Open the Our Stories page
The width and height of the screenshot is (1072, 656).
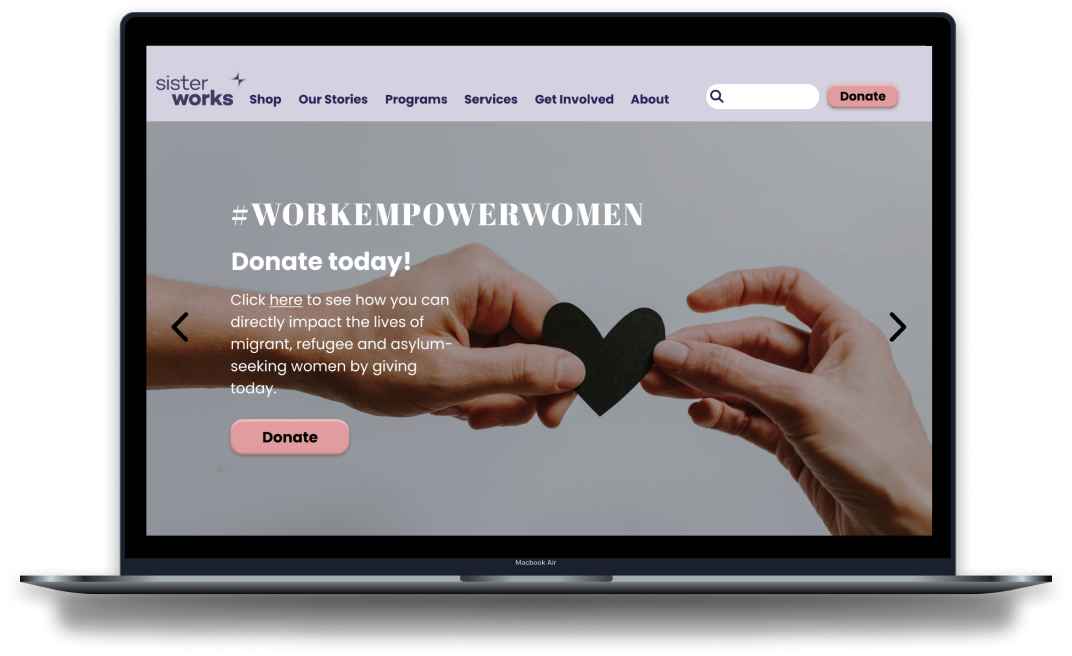(333, 99)
